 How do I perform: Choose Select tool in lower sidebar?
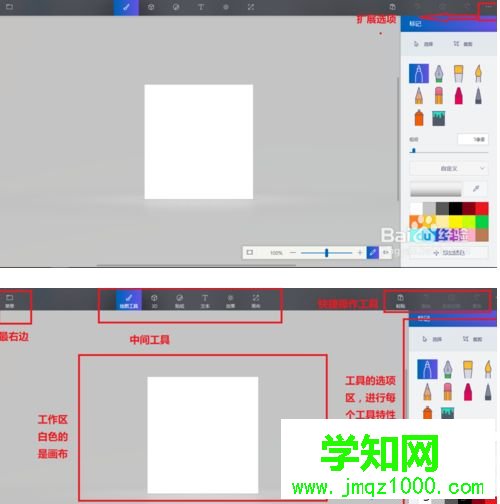432,339
